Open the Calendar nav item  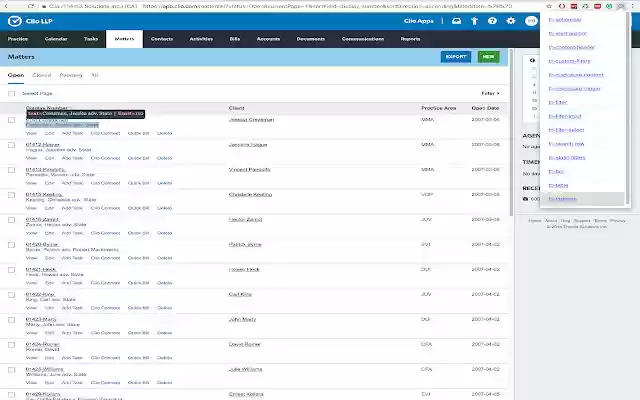[56, 39]
